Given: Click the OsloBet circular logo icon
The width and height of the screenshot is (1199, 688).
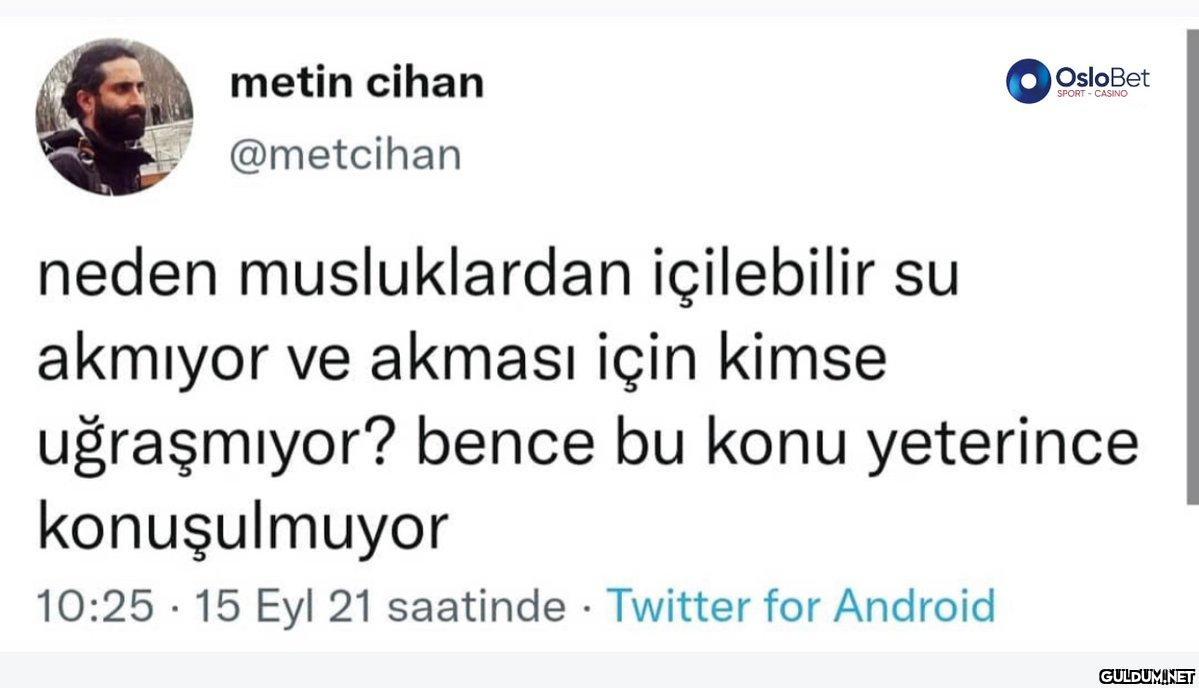Looking at the screenshot, I should (x=1027, y=80).
